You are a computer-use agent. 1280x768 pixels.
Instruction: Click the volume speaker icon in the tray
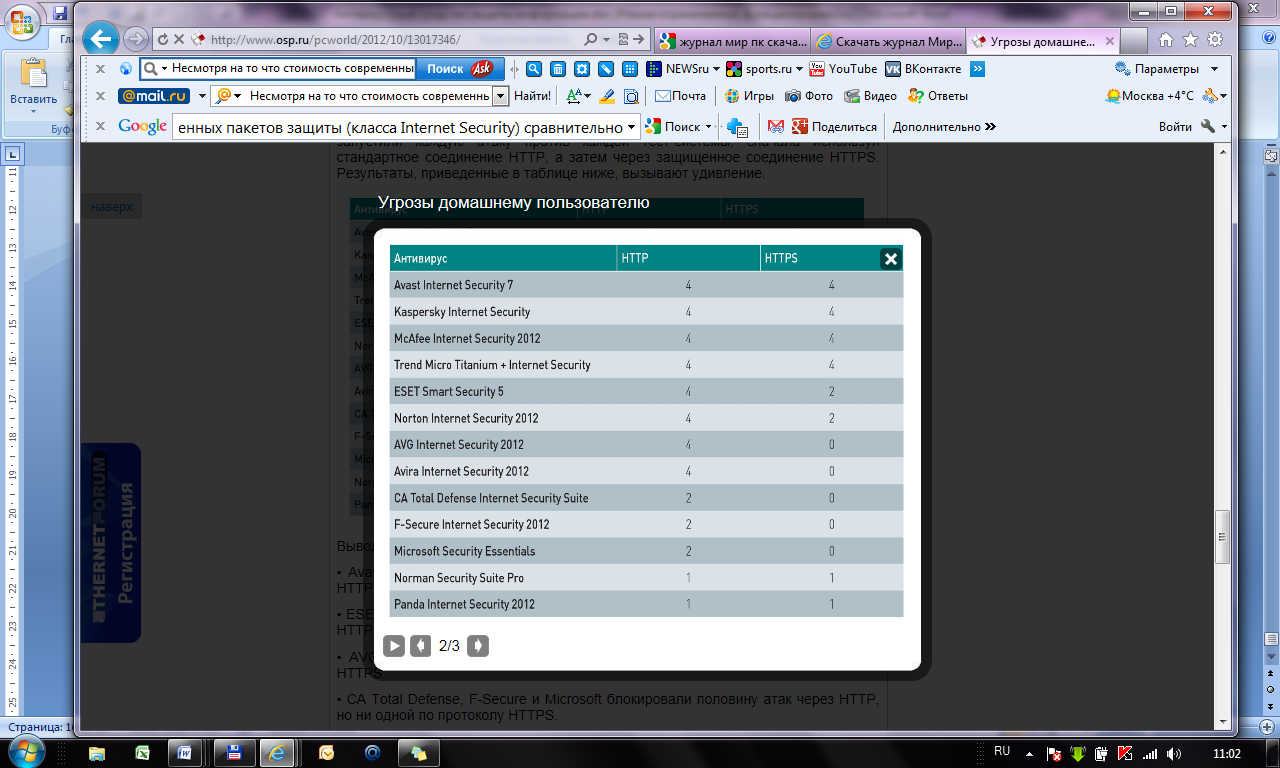1174,753
